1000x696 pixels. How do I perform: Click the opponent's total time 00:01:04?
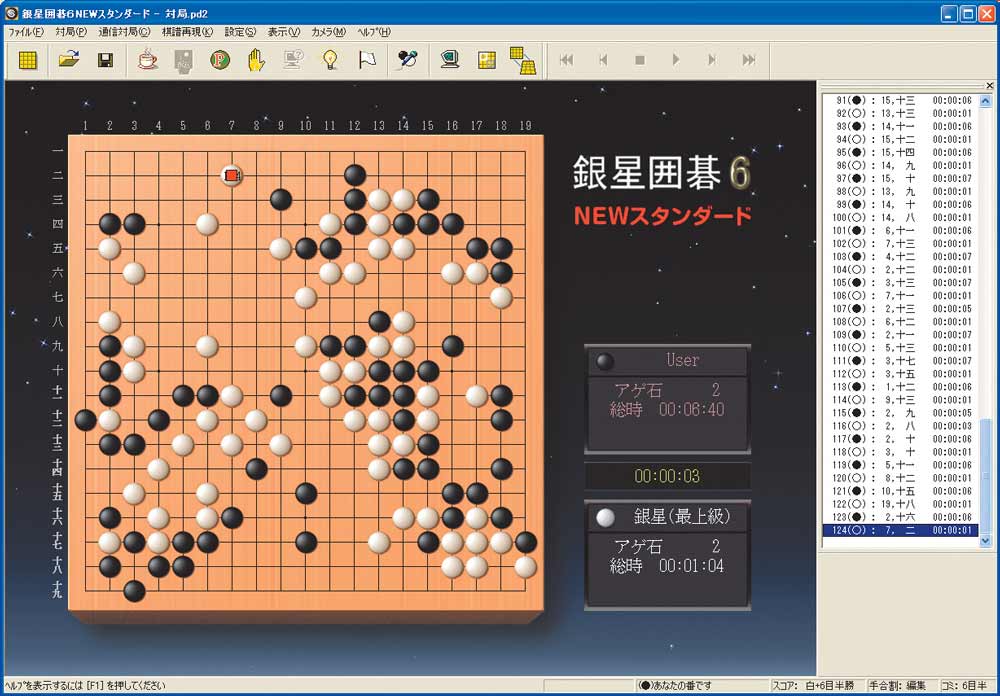tap(691, 566)
